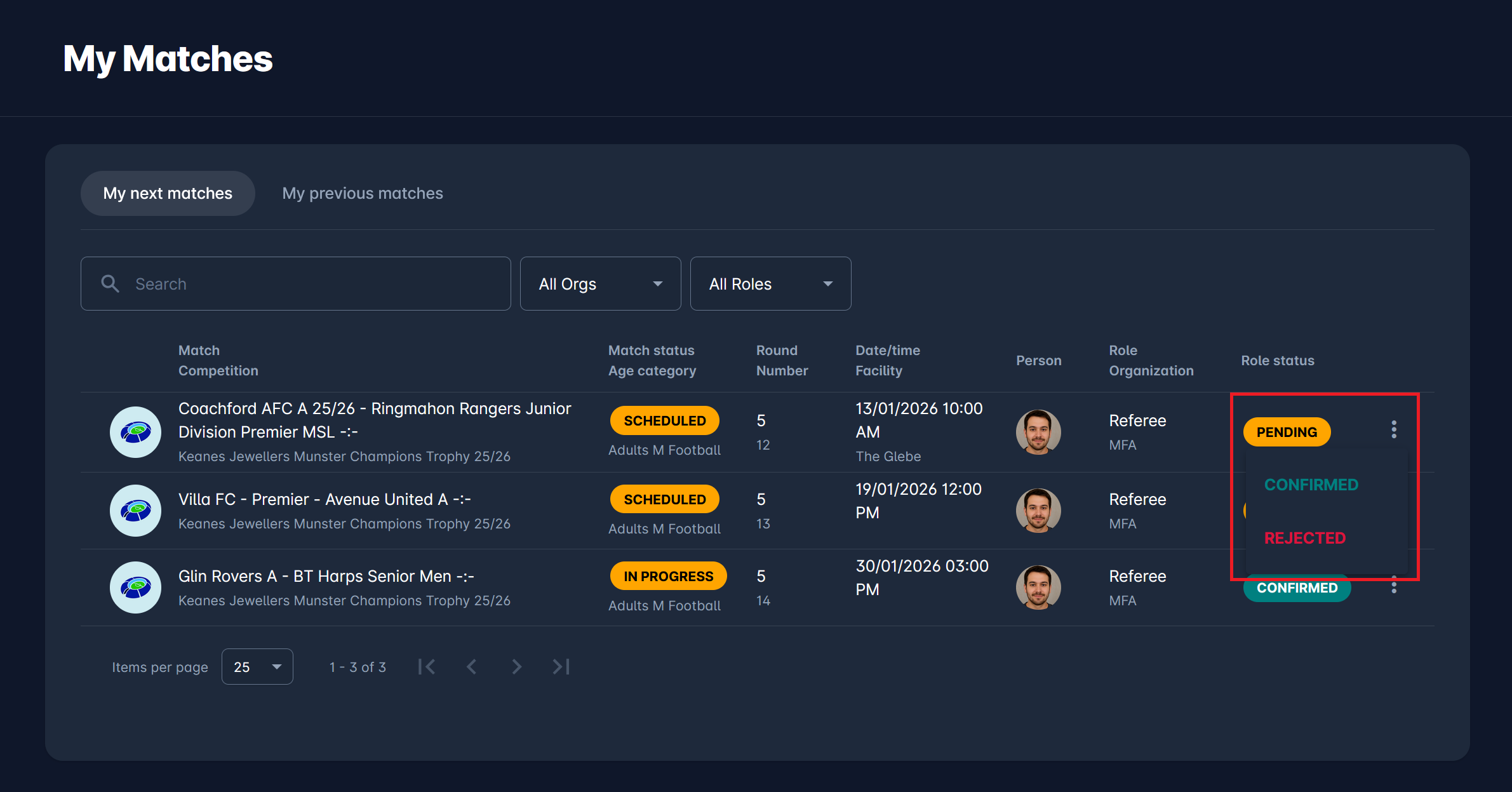Screen dimensions: 1512x792
Task: Click the Glin Rovers match team logo
Action: point(135,587)
